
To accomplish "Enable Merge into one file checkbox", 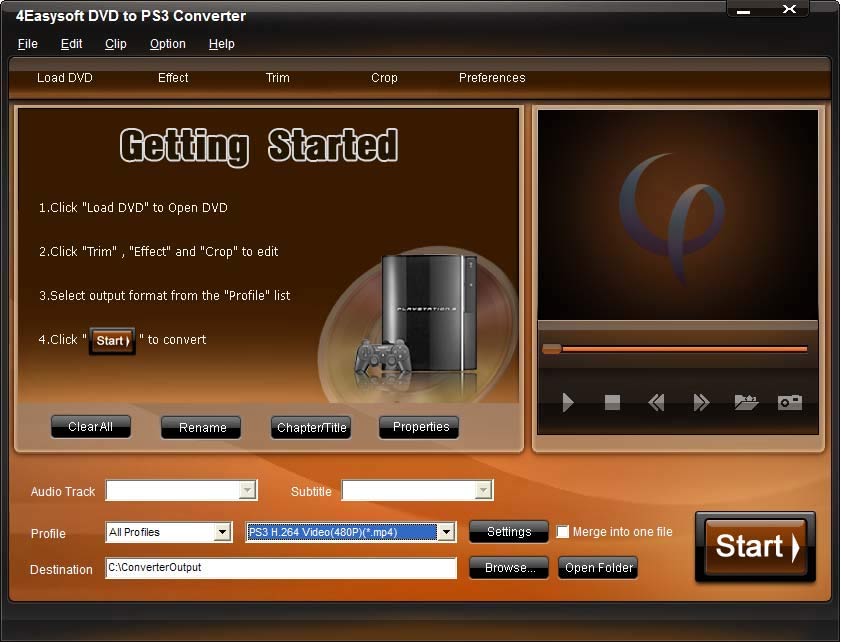I will [563, 532].
